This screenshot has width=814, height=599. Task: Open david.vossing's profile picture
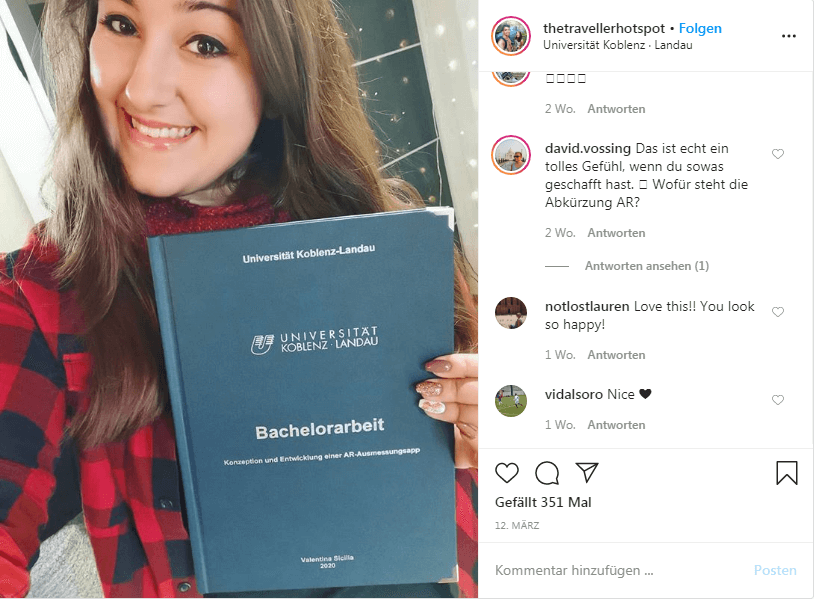tap(511, 155)
